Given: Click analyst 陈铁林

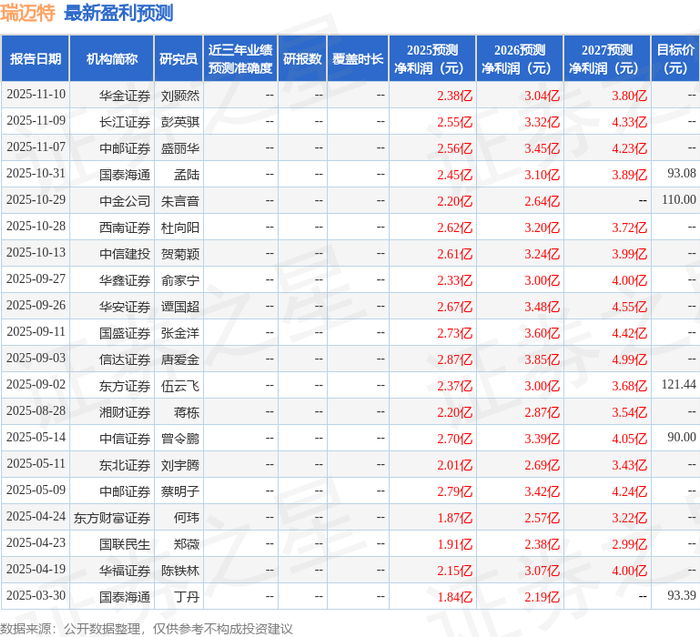Looking at the screenshot, I should (180, 570).
